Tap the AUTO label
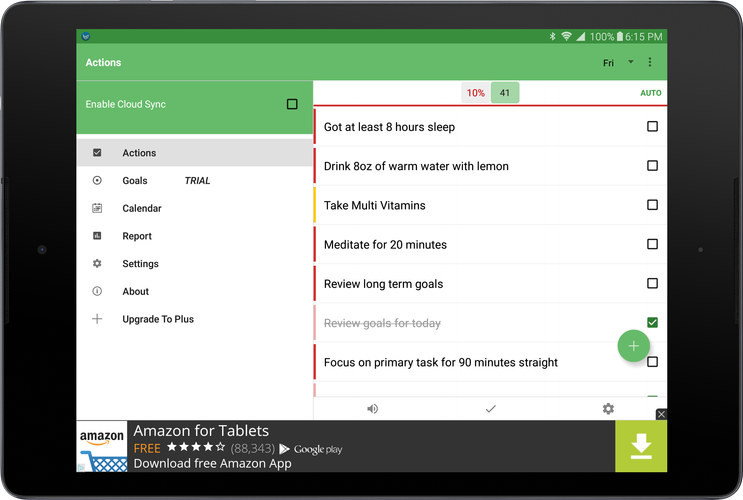This screenshot has height=500, width=743. [x=651, y=93]
